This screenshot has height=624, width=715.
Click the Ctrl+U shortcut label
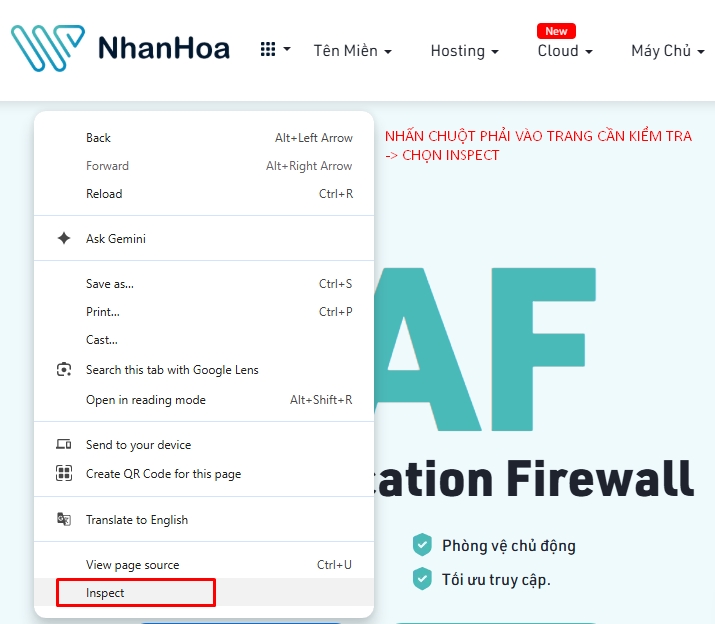pyautogui.click(x=334, y=565)
